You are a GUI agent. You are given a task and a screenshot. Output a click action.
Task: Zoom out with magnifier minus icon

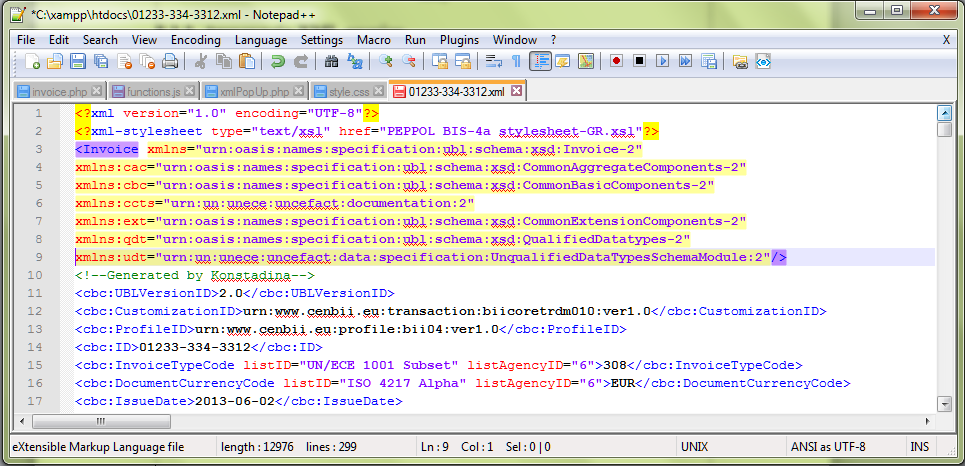(409, 62)
